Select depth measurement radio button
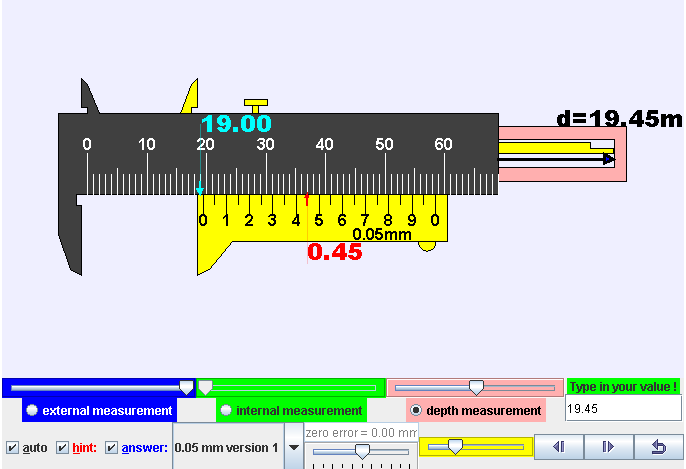This screenshot has height=469, width=686. point(416,410)
